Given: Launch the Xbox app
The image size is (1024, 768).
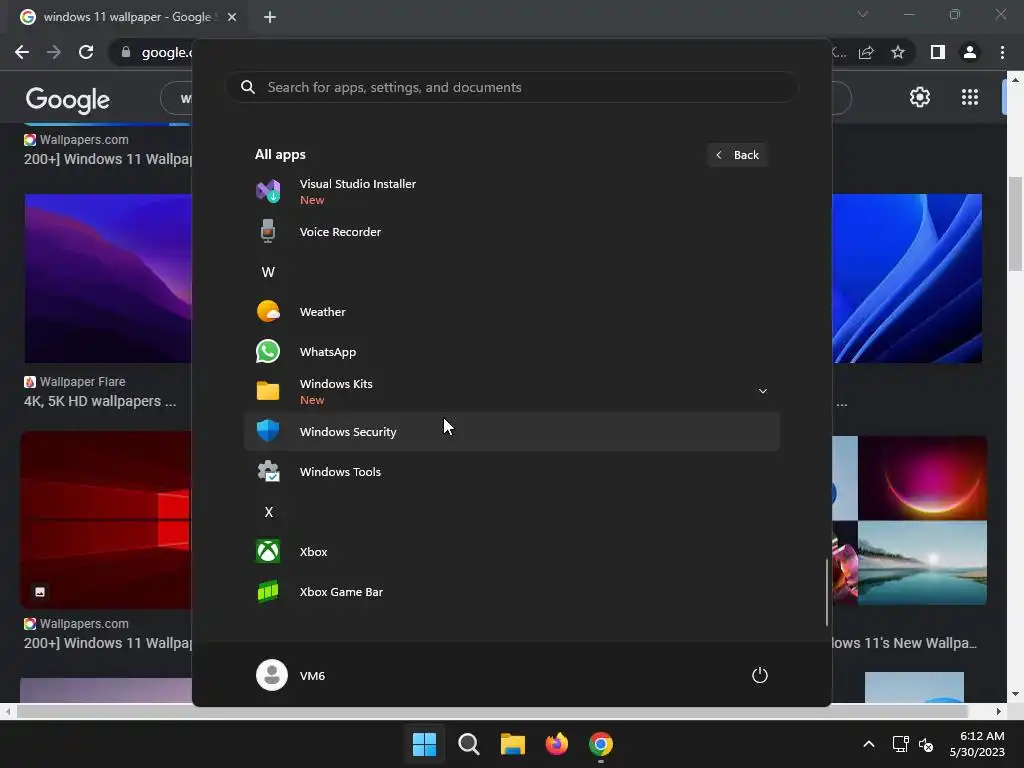Looking at the screenshot, I should click(x=511, y=552).
